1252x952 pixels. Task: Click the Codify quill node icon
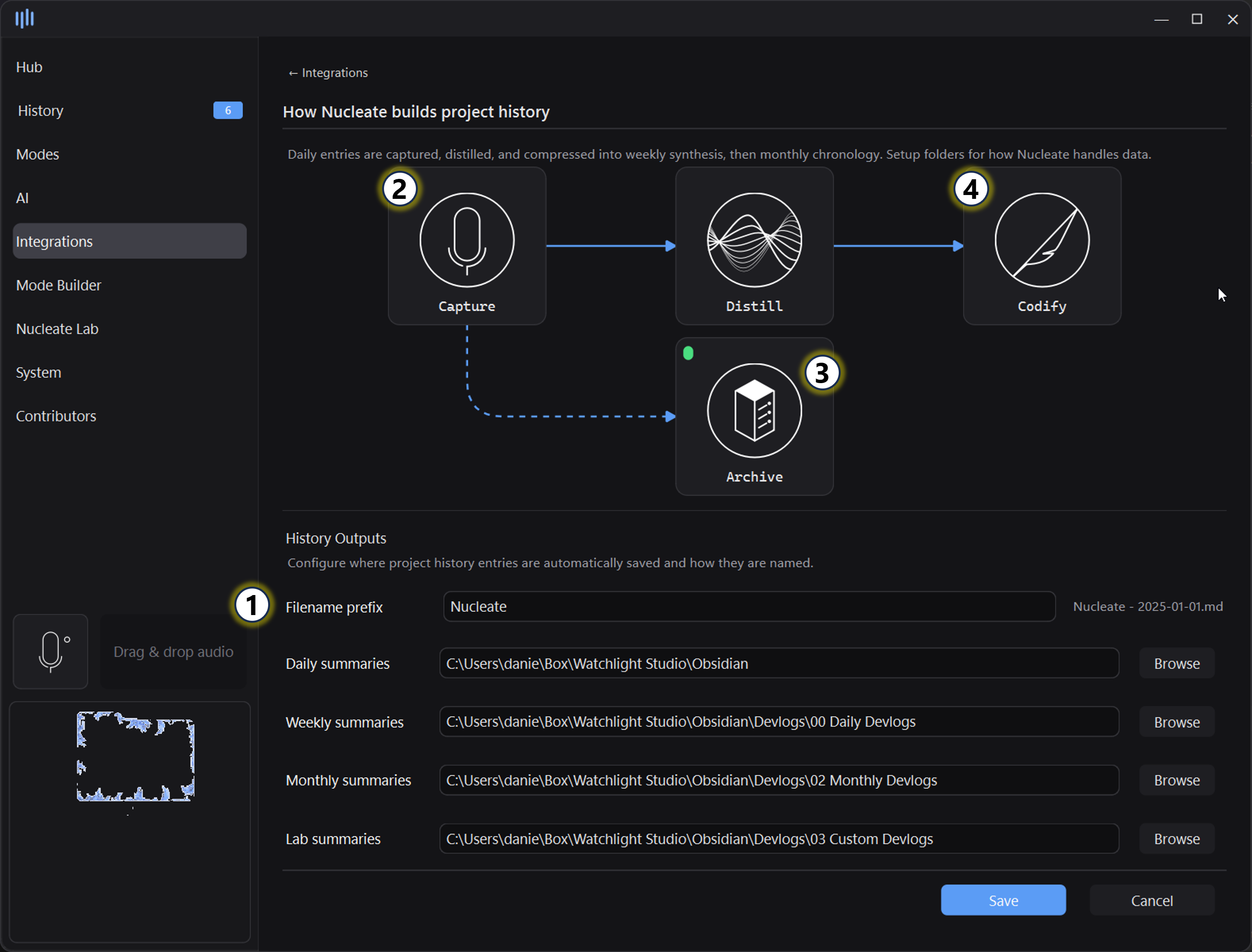pyautogui.click(x=1042, y=240)
